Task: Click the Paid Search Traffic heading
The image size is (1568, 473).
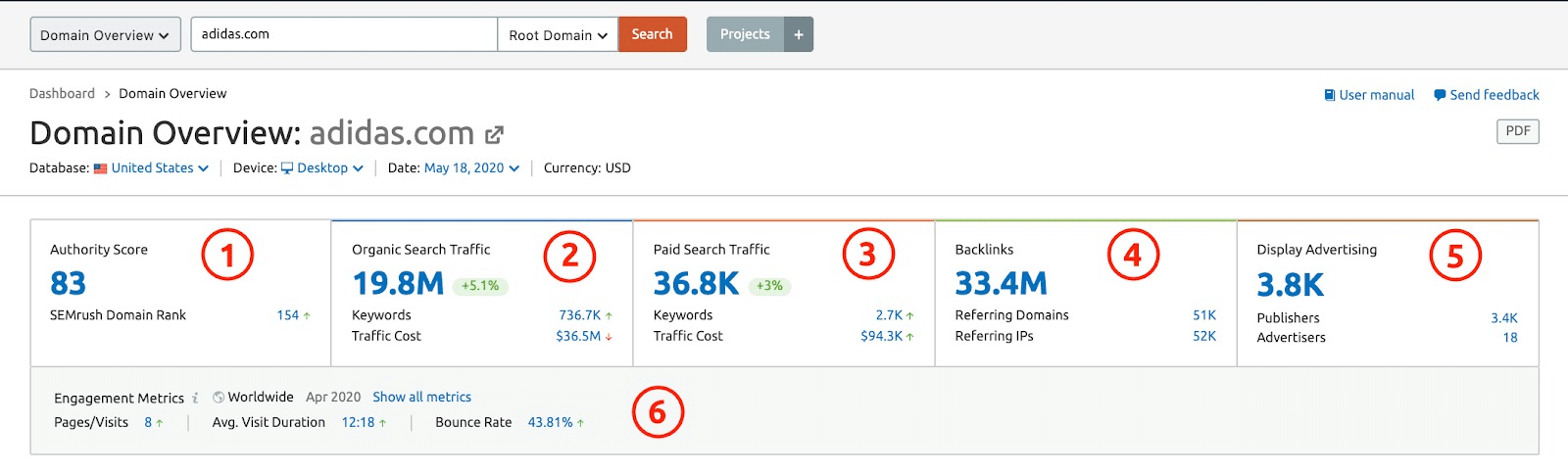Action: 711,250
